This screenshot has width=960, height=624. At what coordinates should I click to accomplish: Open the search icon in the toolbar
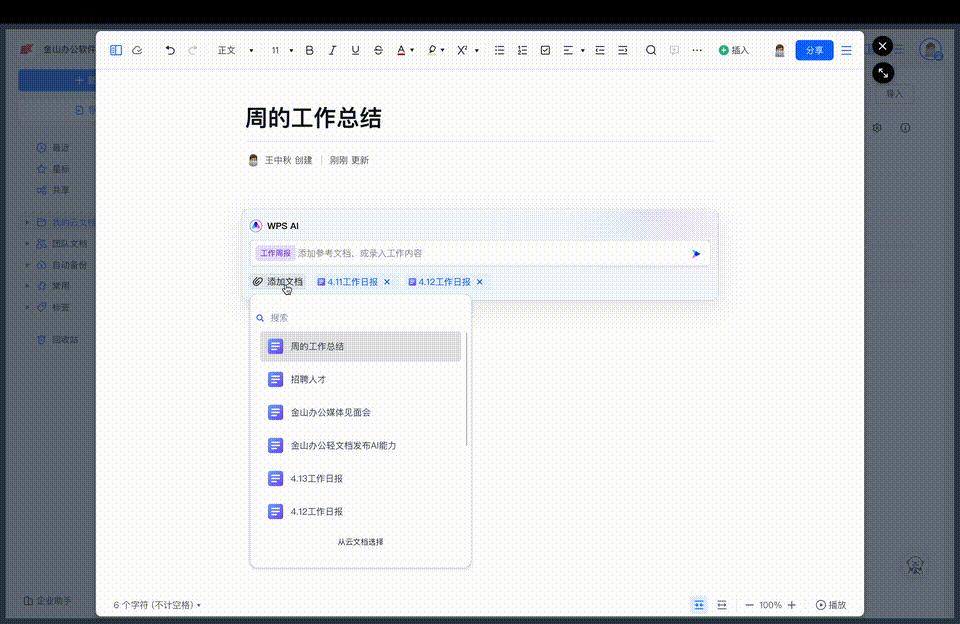650,50
